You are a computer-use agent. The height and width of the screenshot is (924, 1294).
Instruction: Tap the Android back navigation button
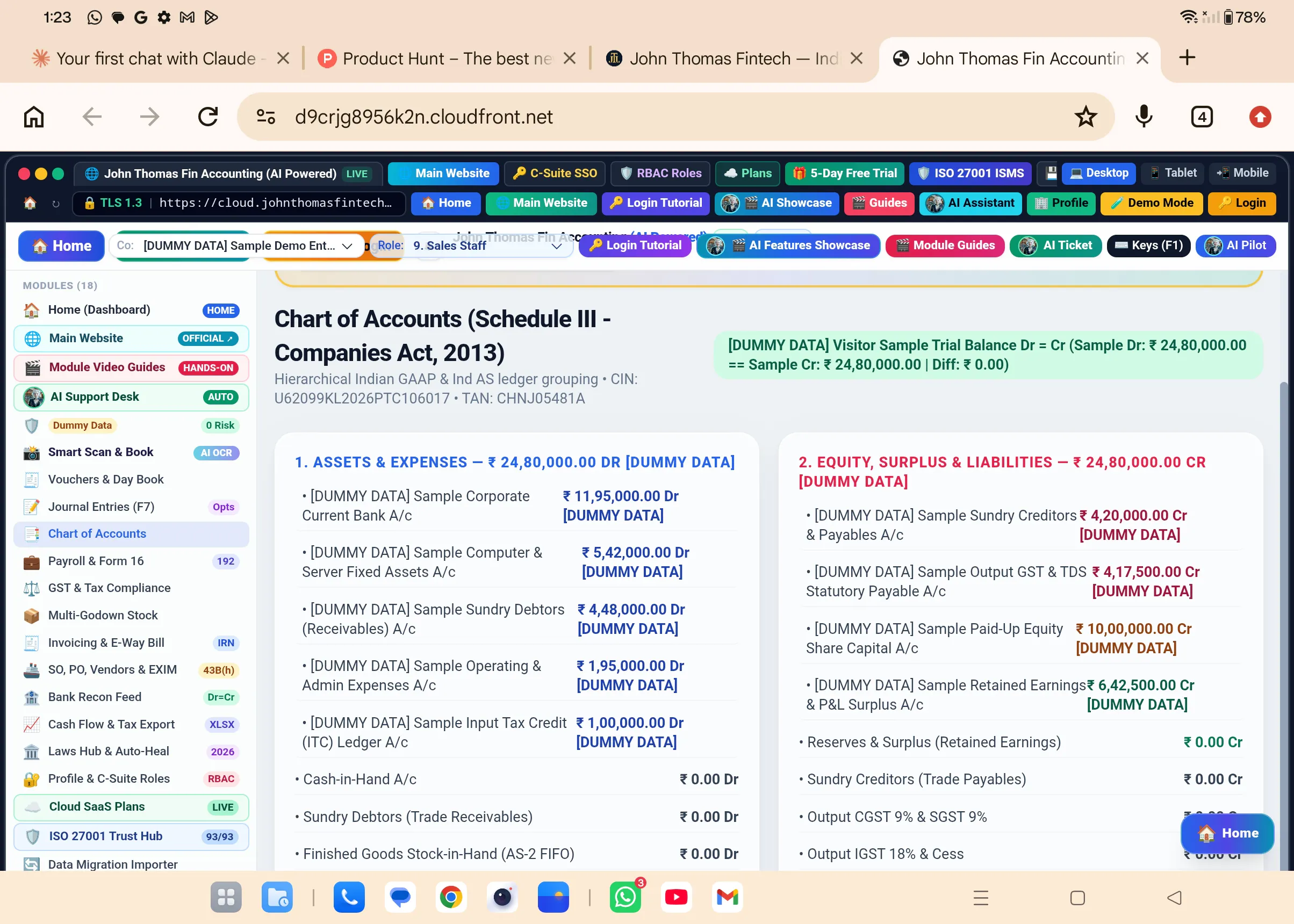point(1174,898)
